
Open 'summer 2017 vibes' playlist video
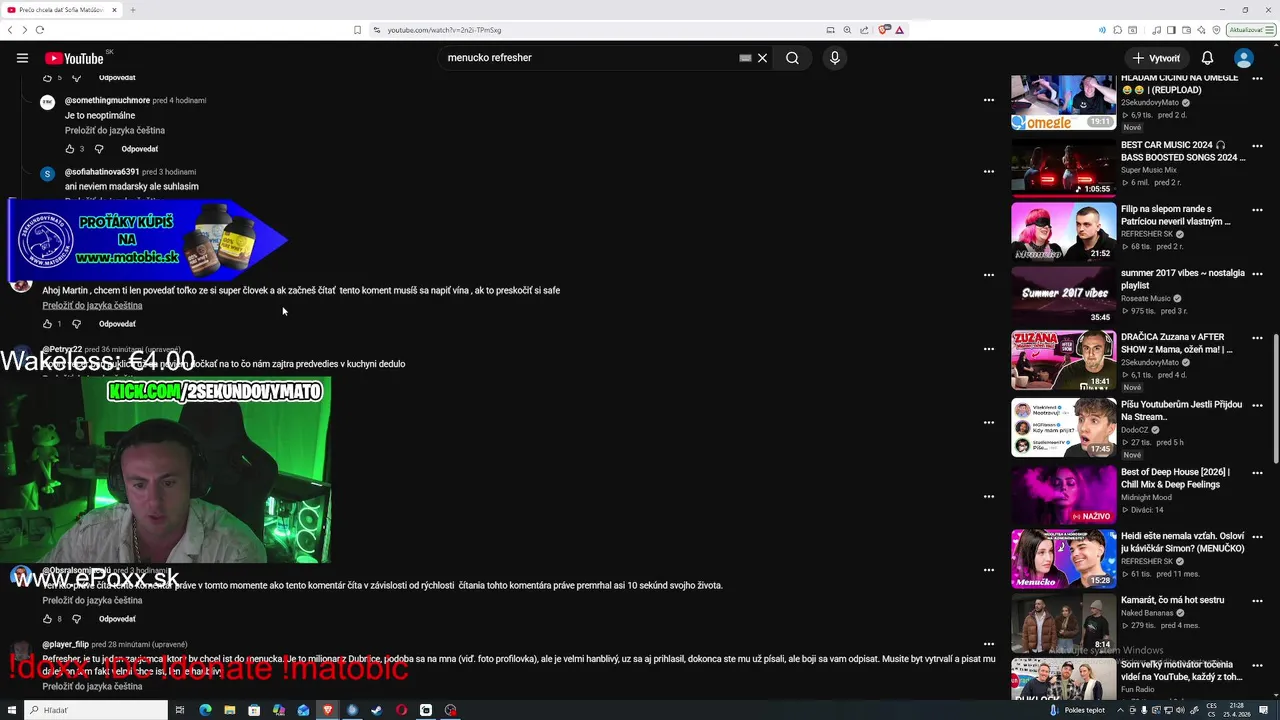(1063, 295)
